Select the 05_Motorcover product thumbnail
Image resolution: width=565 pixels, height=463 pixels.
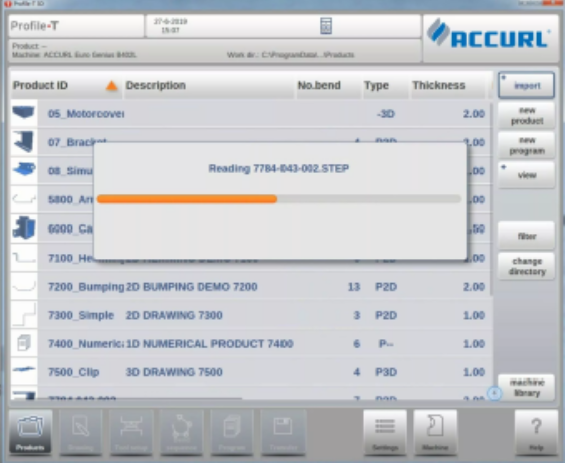point(24,113)
